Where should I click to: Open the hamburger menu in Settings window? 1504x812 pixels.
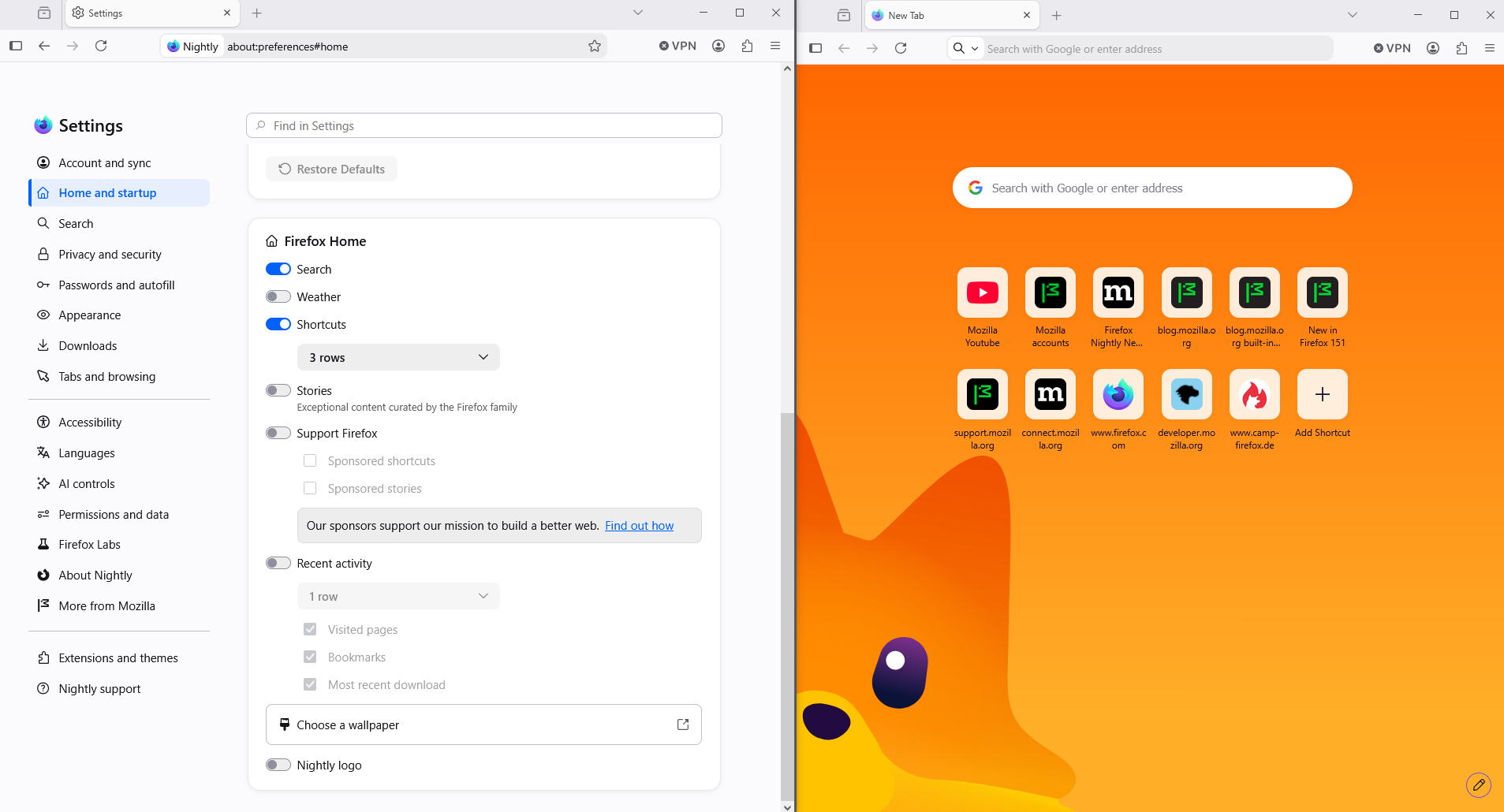click(775, 47)
